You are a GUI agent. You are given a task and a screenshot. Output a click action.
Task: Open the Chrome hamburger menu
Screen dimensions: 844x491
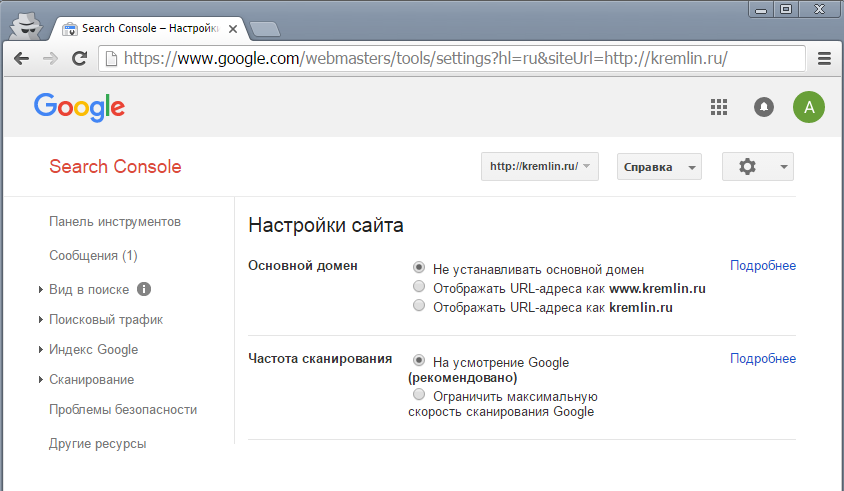pos(824,58)
